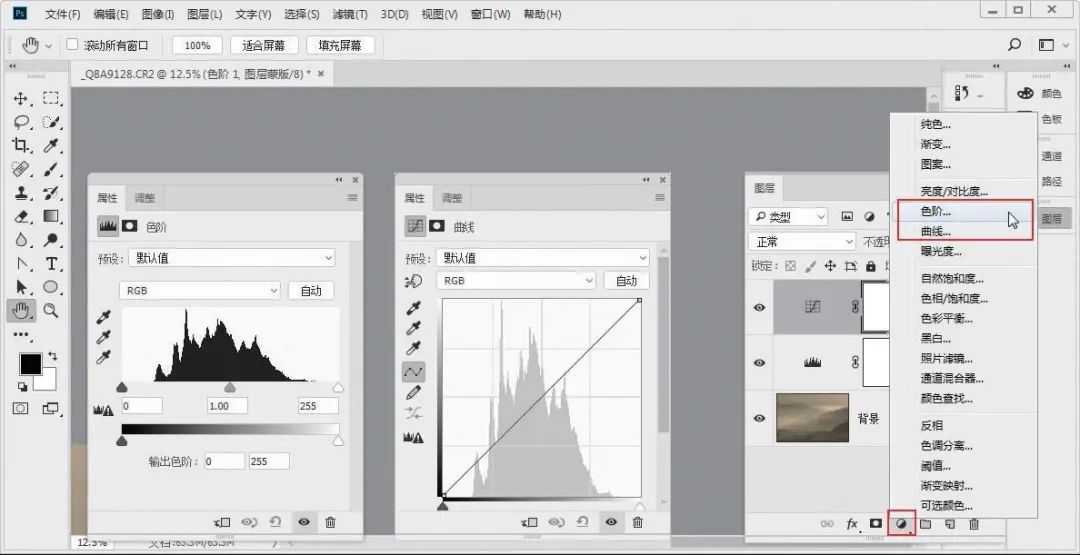Select the Crop tool

21,145
